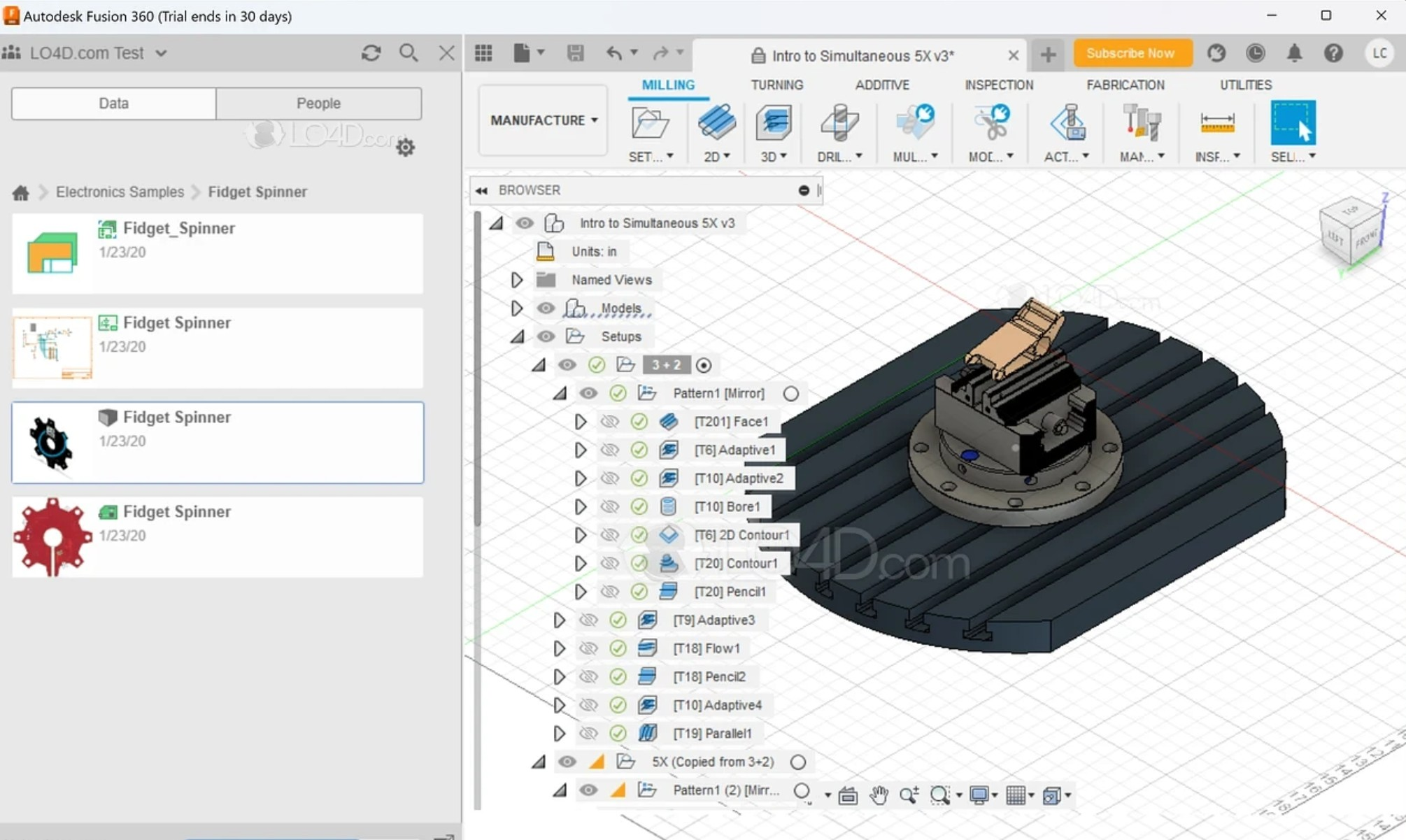1406x840 pixels.
Task: Select the Zoom tool in navigation bar
Action: [909, 795]
